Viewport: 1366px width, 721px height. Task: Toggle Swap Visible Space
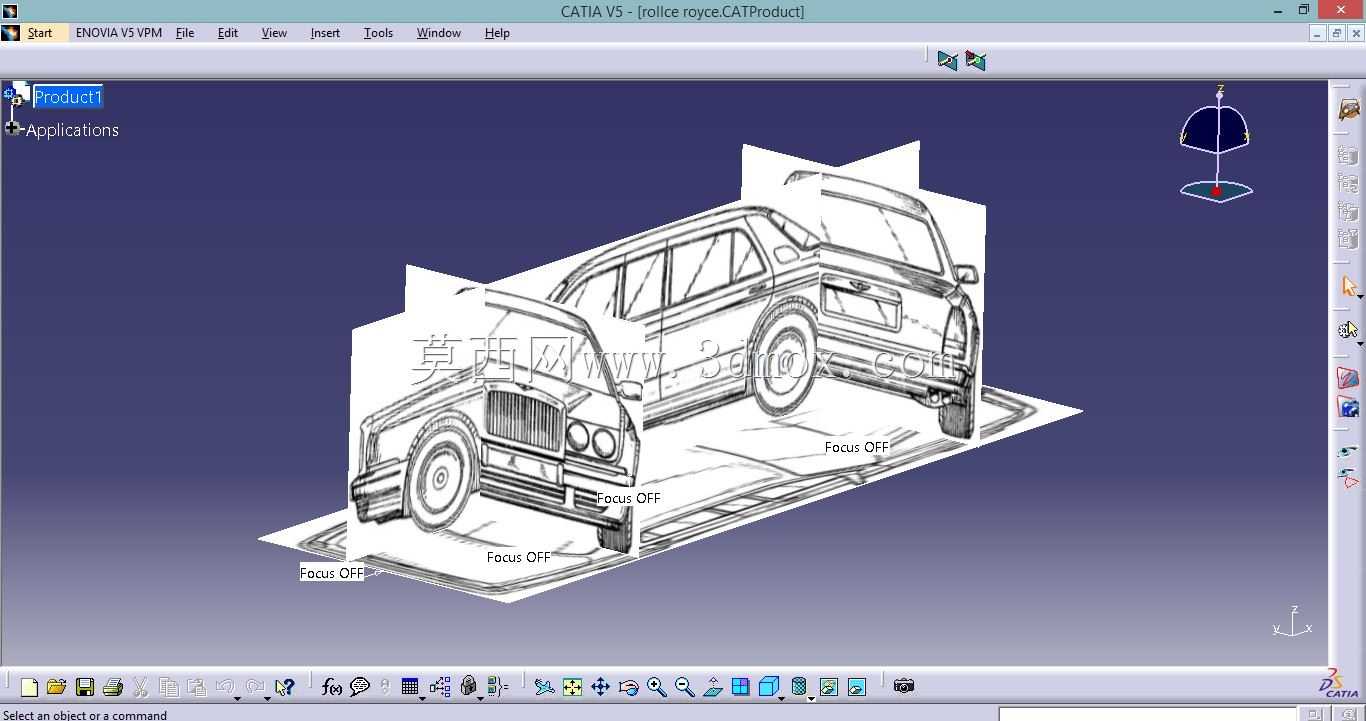click(x=857, y=687)
